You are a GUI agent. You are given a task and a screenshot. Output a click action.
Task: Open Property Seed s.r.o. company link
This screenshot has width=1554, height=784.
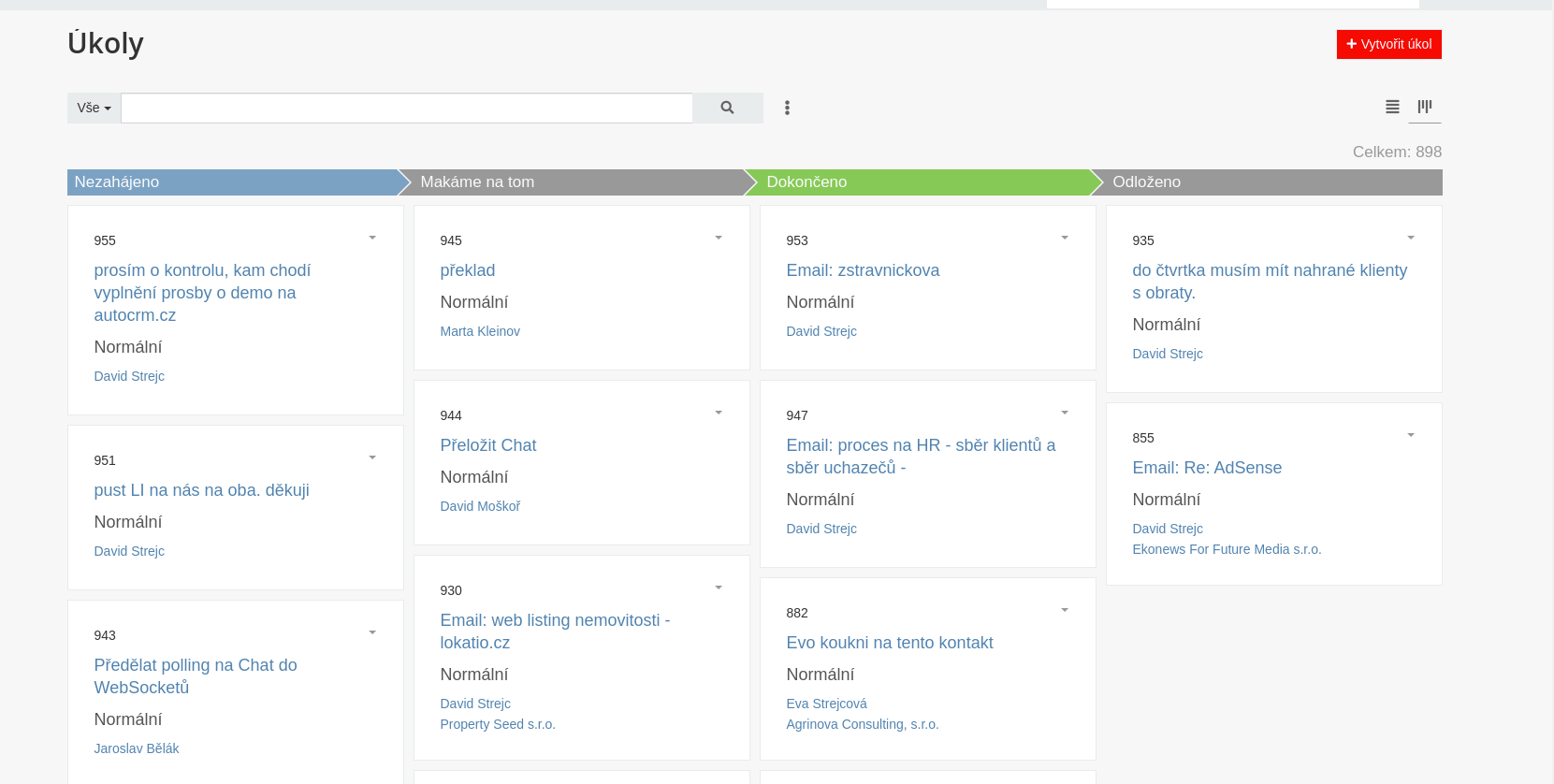point(498,724)
